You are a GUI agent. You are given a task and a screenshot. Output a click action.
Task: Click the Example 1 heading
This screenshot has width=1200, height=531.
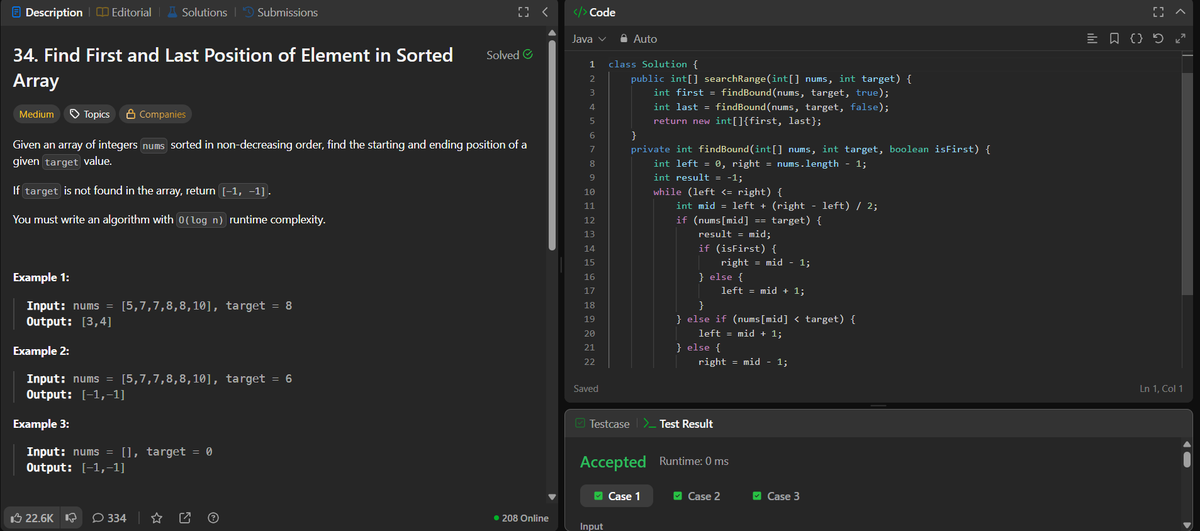pyautogui.click(x=40, y=277)
